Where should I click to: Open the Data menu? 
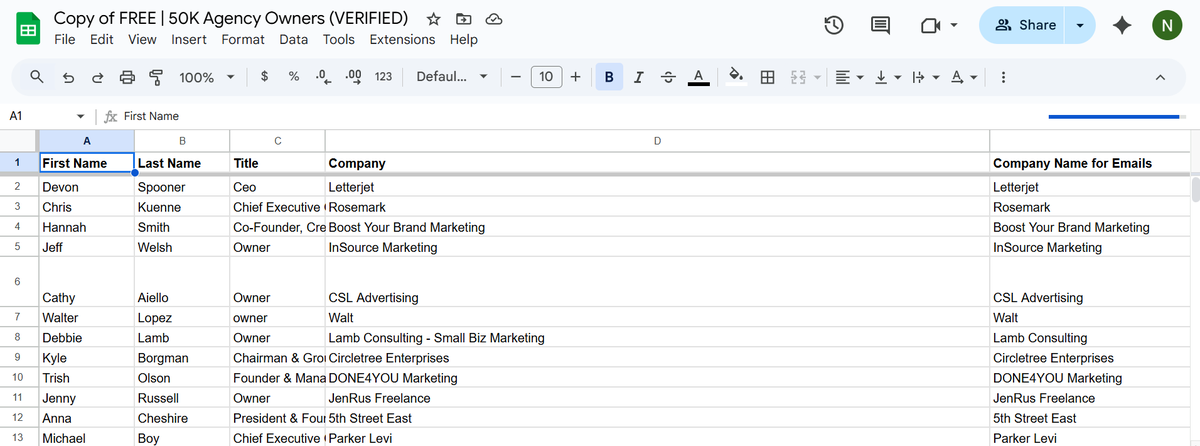point(294,39)
